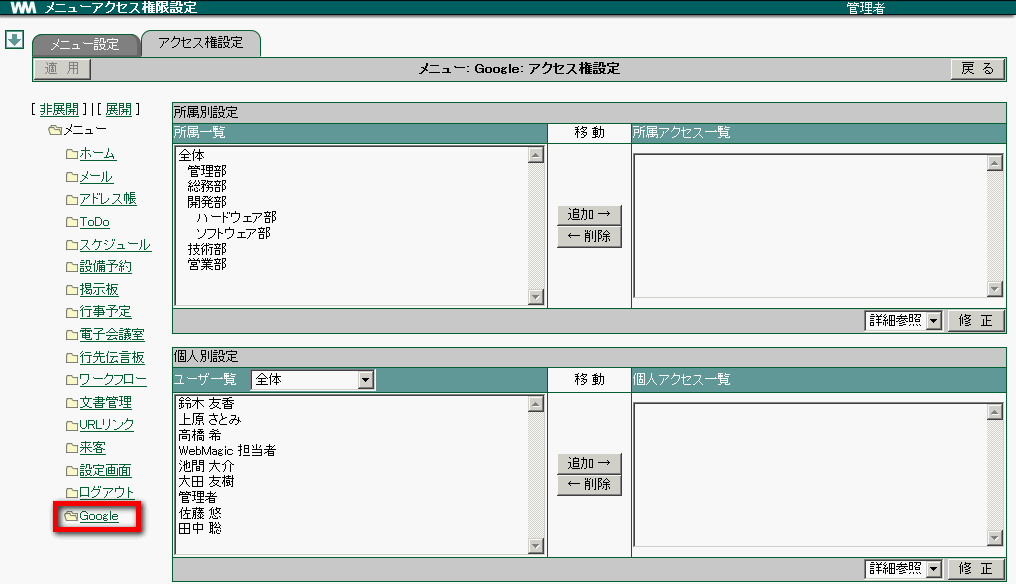This screenshot has width=1016, height=584.
Task: Click folder icon beside アドレス帳
Action: (72, 200)
